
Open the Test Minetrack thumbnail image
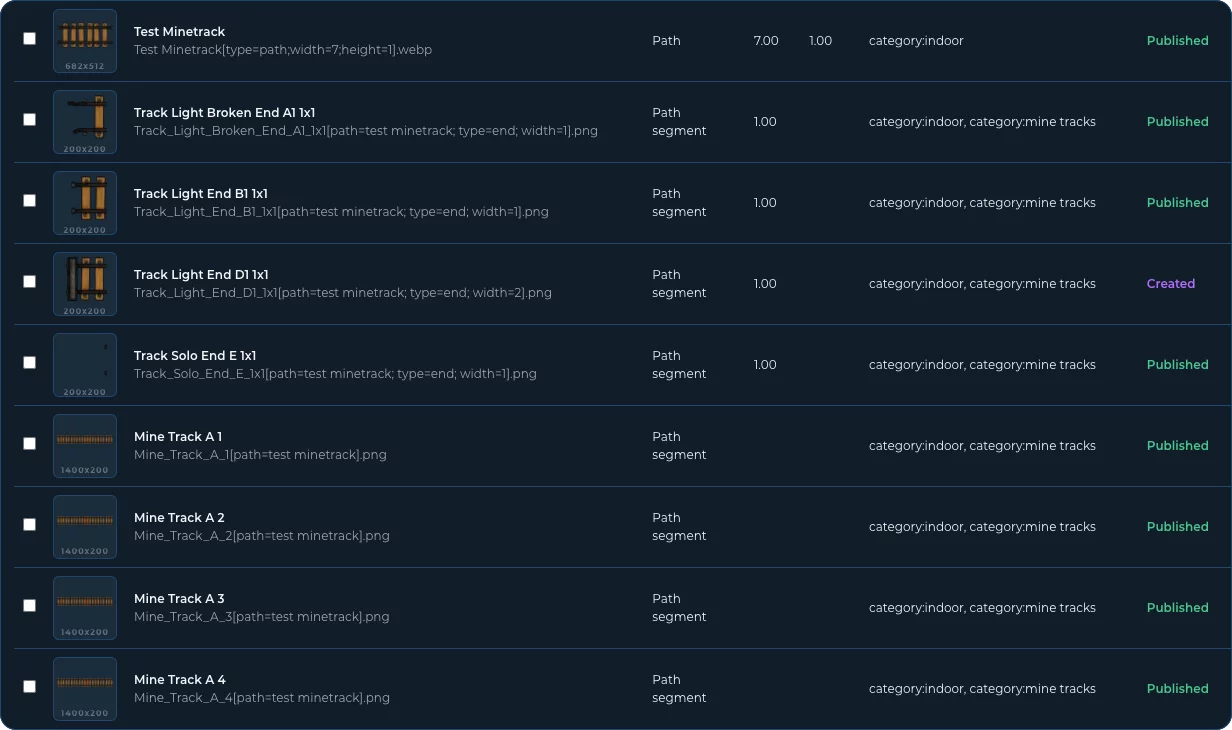(x=85, y=41)
